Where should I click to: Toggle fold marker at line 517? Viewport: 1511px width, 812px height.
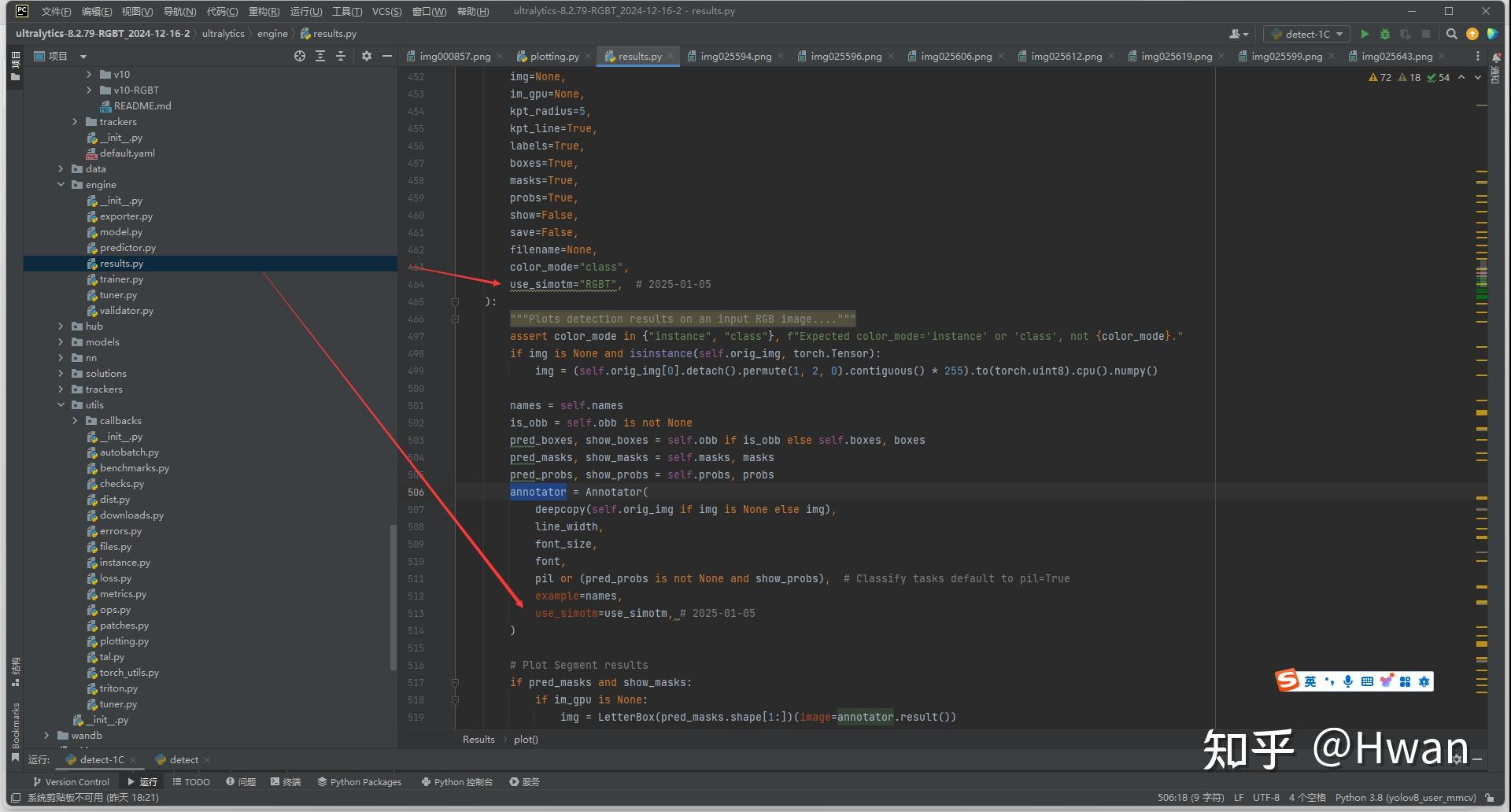coord(455,683)
